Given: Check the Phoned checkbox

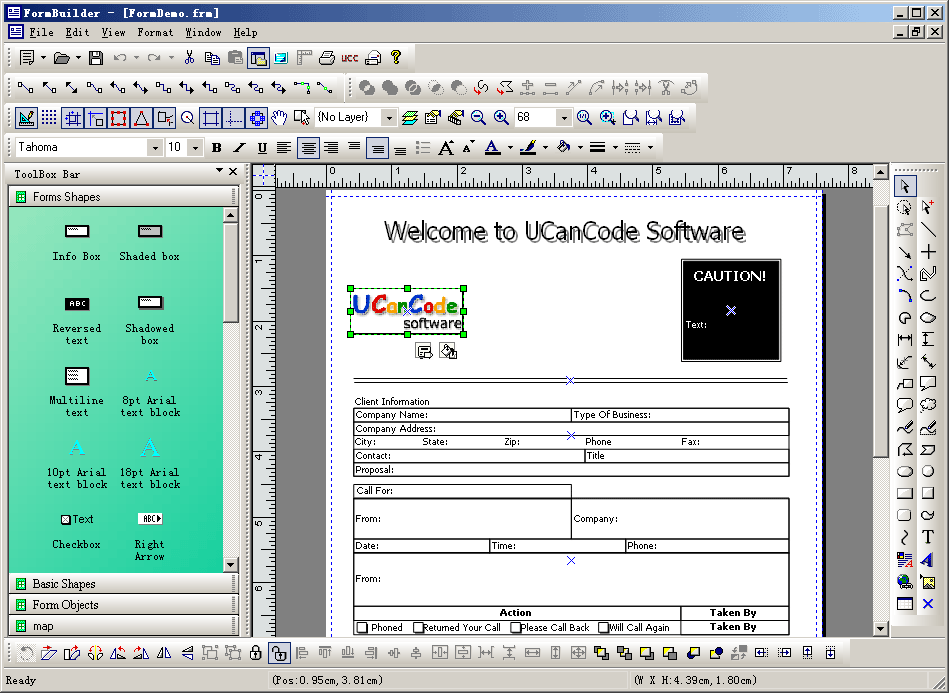Looking at the screenshot, I should [362, 628].
